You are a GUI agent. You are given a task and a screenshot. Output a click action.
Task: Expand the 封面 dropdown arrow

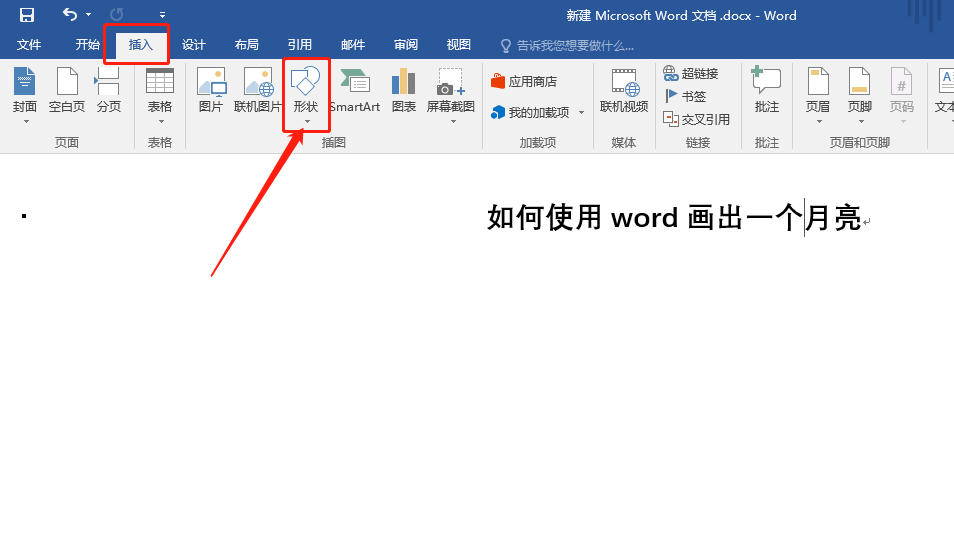[26, 122]
